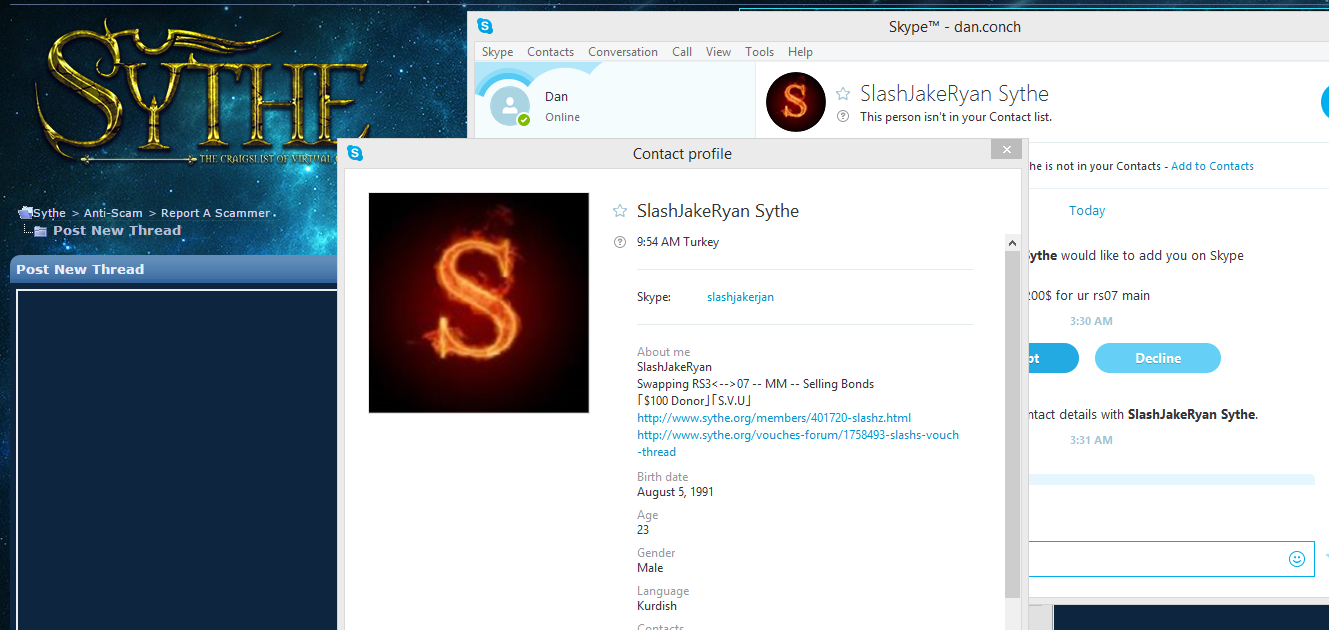This screenshot has width=1329, height=630.
Task: Click in the Post New Thread text area
Action: (x=177, y=460)
